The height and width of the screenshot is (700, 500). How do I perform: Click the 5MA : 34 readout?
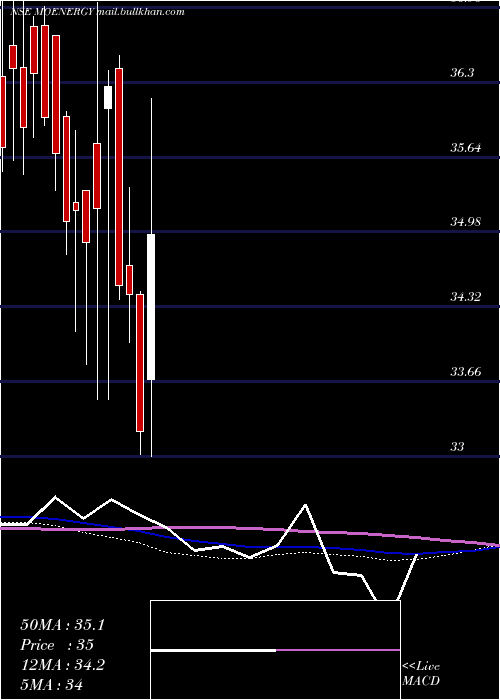(51, 685)
